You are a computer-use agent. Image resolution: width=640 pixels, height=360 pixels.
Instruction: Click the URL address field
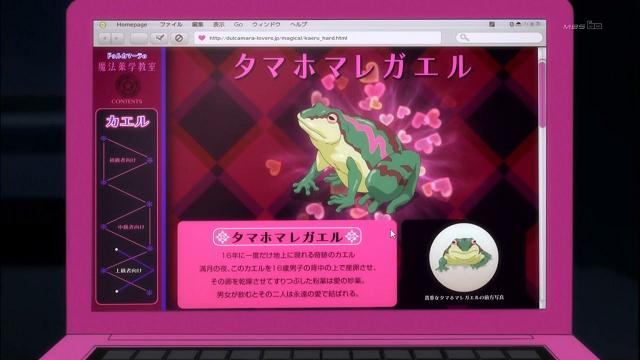point(318,38)
